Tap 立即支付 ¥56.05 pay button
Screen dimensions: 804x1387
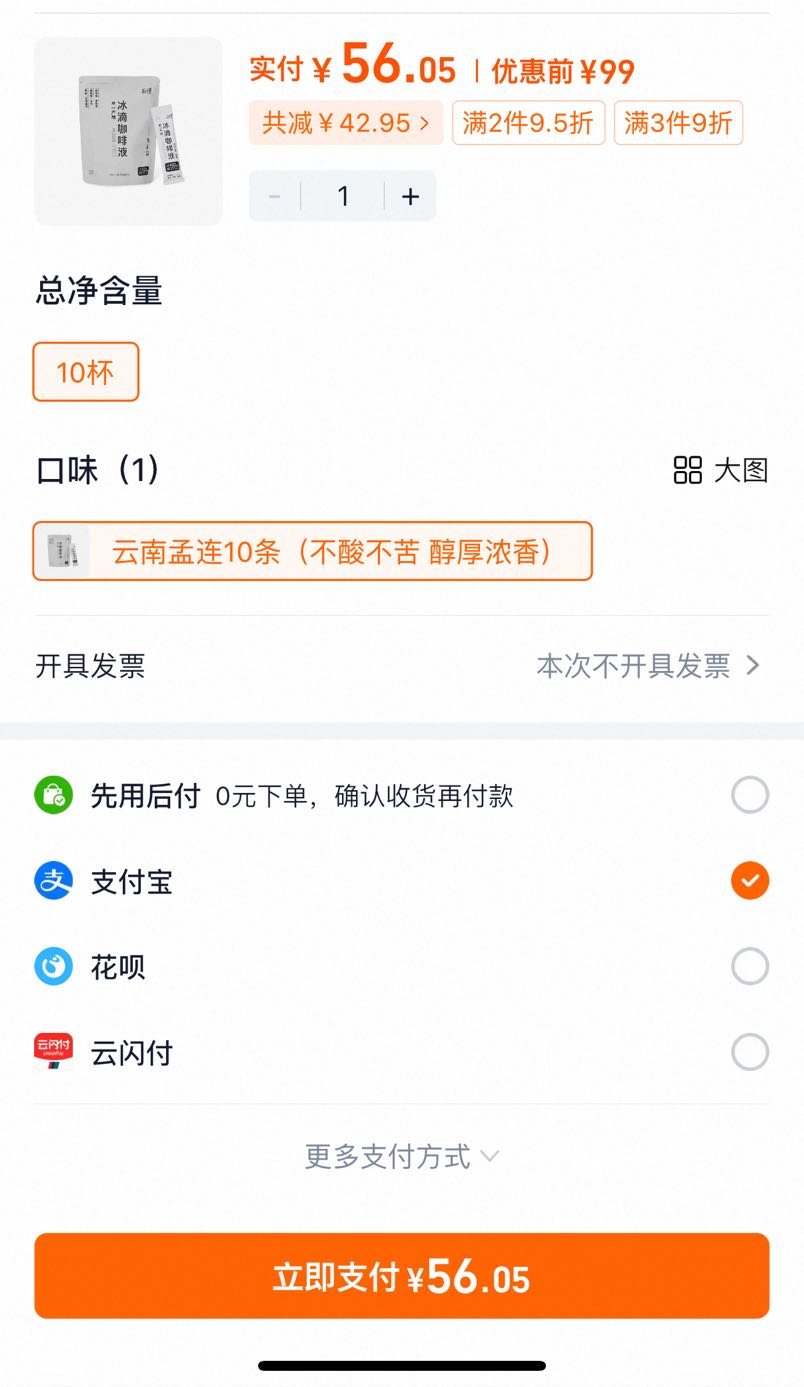402,1276
